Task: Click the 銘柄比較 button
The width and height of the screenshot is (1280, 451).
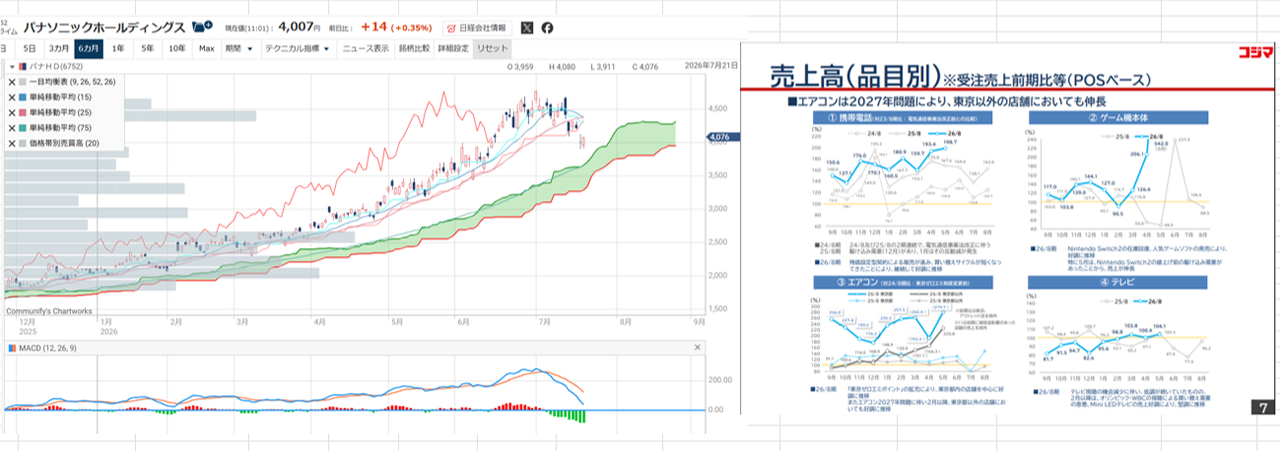Action: tap(414, 48)
